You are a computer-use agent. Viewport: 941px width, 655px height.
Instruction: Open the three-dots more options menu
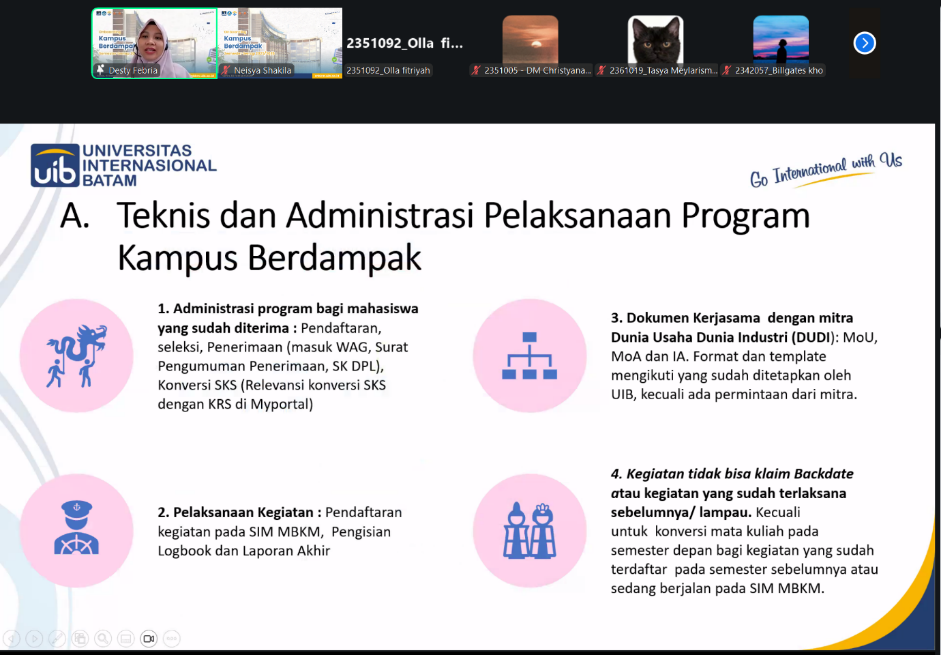(x=172, y=638)
